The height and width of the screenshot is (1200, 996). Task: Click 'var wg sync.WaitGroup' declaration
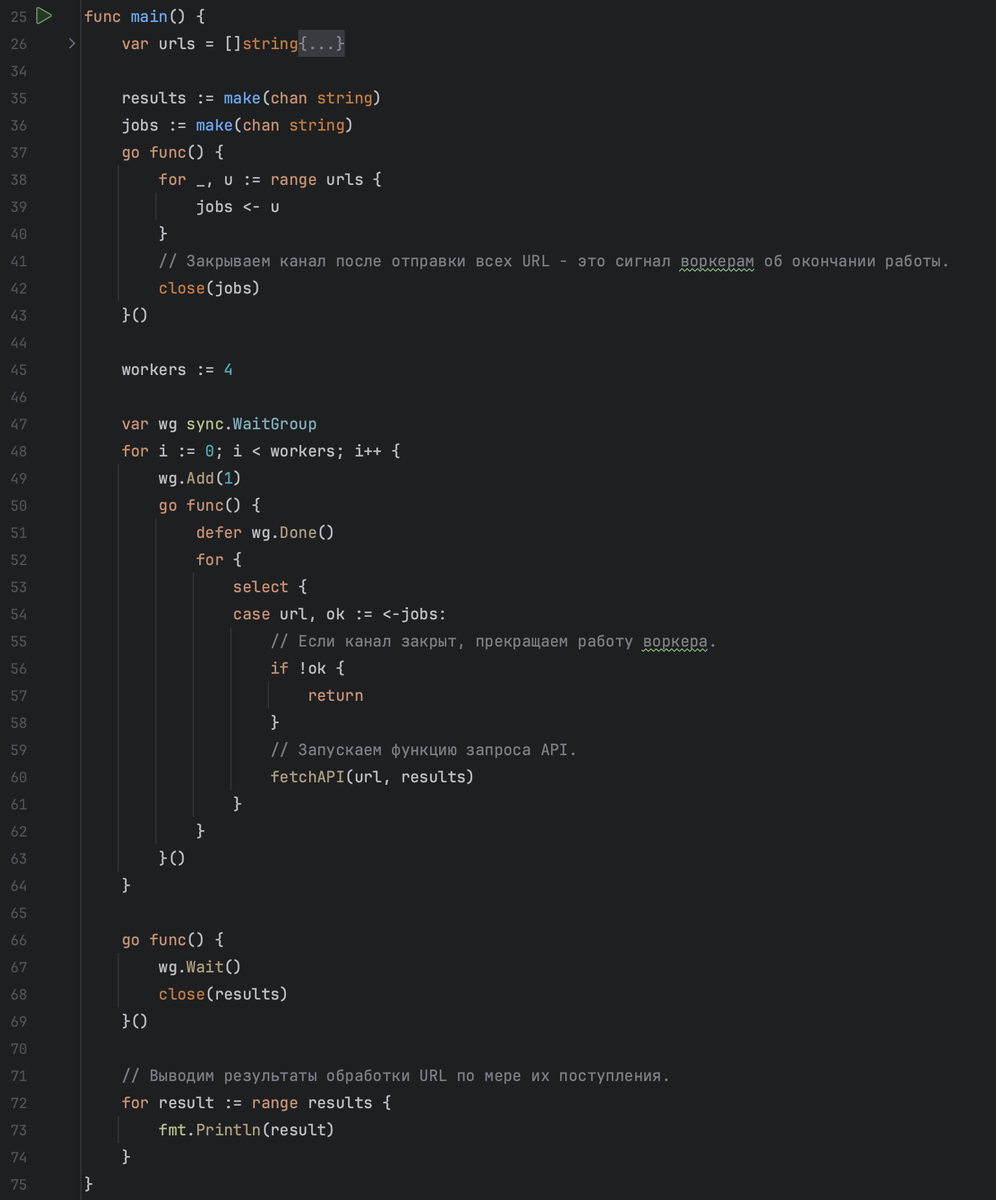coord(219,424)
